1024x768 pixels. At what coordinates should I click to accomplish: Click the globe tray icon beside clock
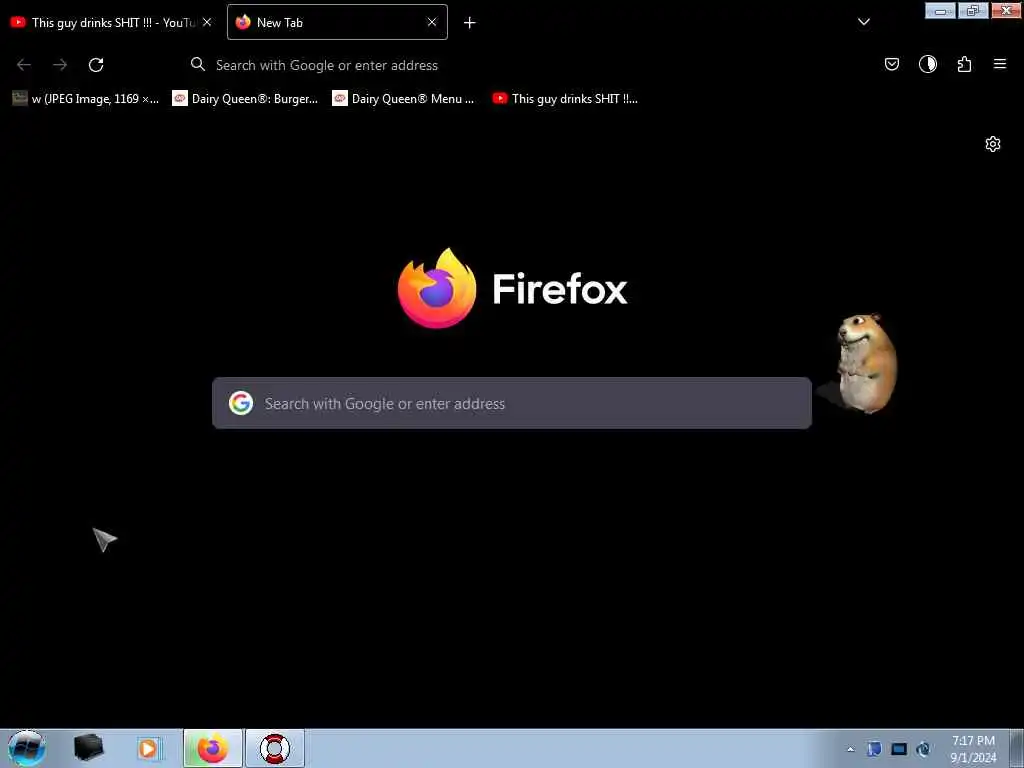[923, 749]
